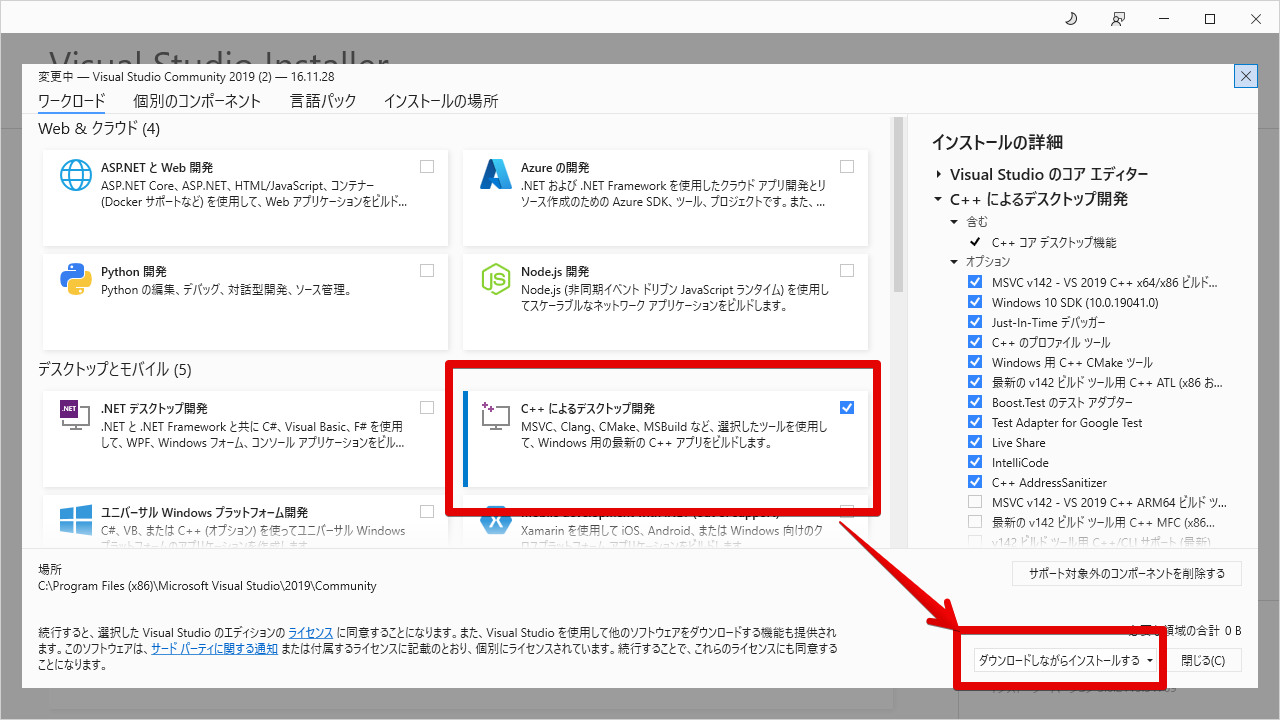
Task: Check the Python 開発 workload checkbox
Action: [427, 271]
